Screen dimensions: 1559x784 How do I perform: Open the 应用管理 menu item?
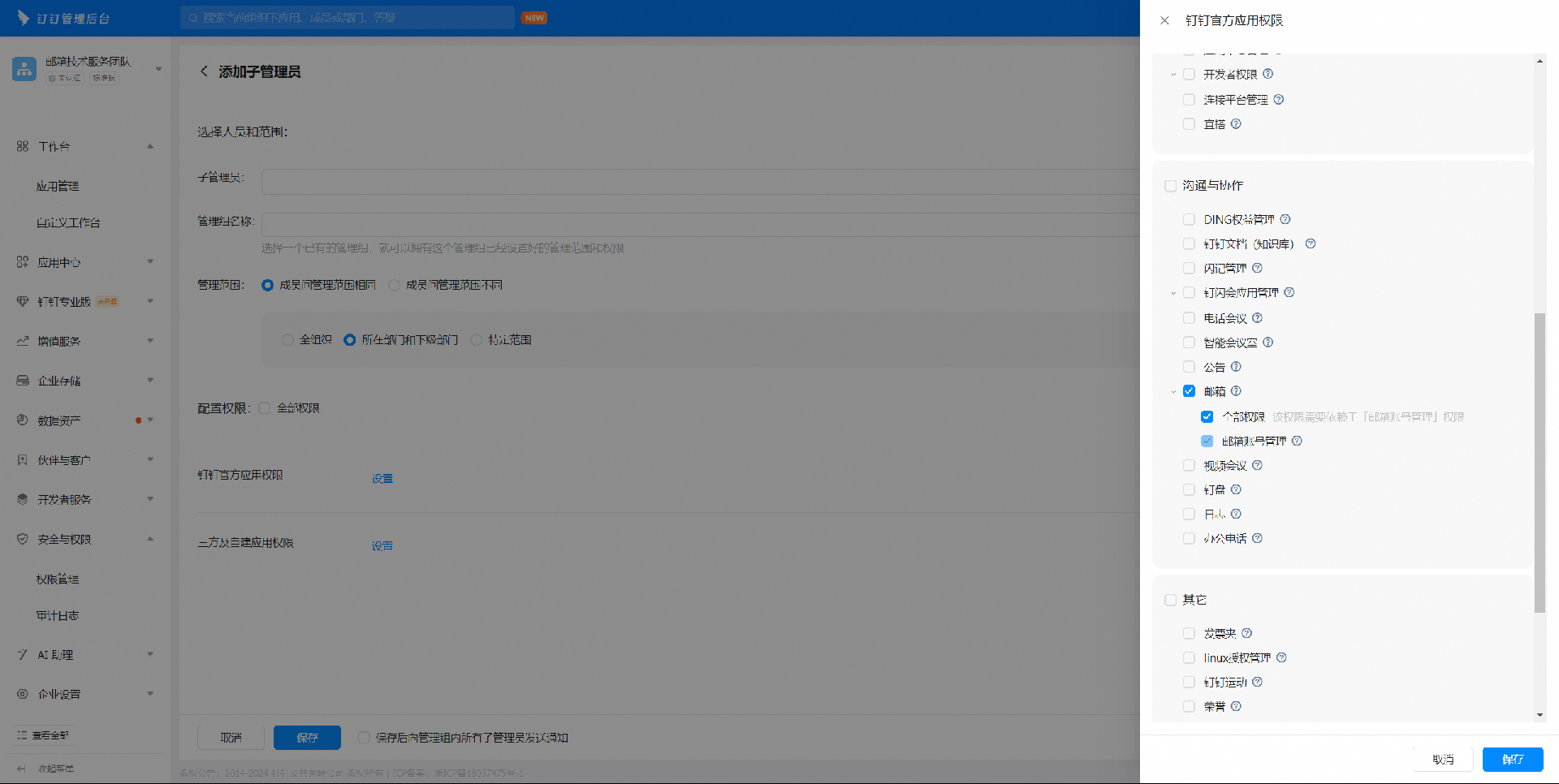(58, 186)
